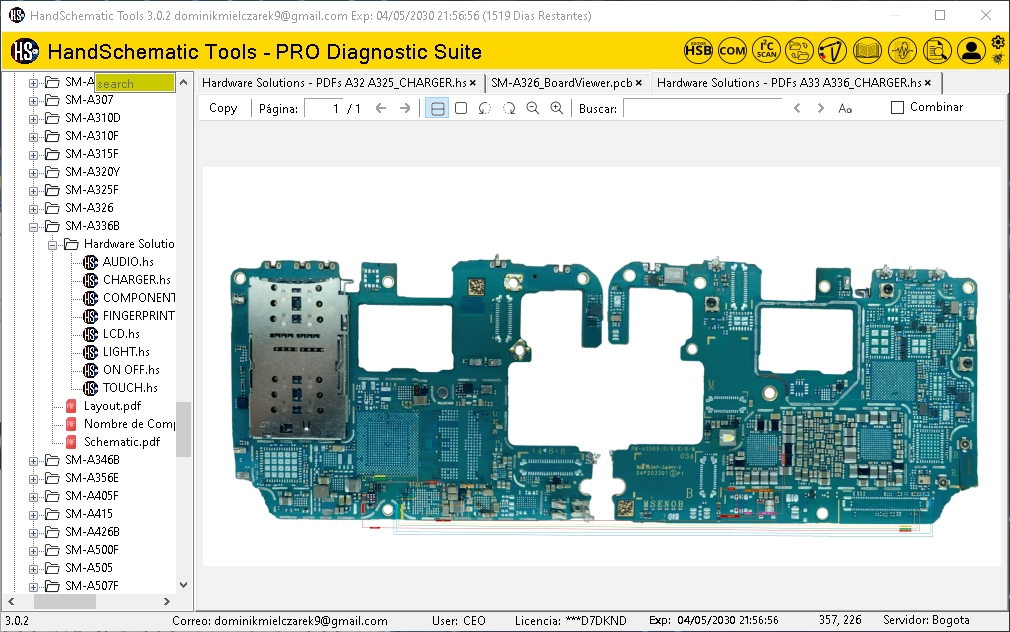Expand the SM-A315F folder
The image size is (1010, 632).
(x=33, y=155)
